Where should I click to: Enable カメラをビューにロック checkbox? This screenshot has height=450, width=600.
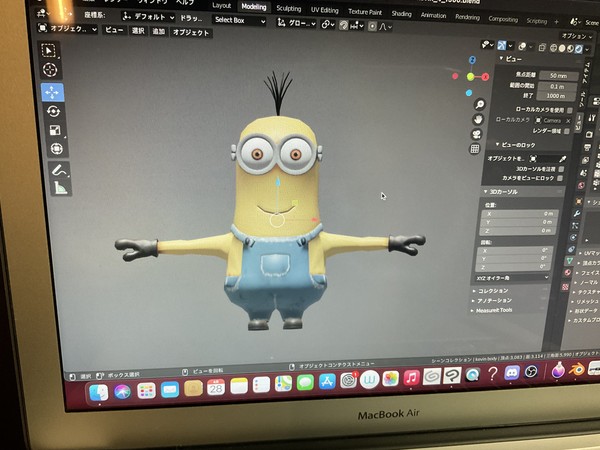[x=560, y=178]
